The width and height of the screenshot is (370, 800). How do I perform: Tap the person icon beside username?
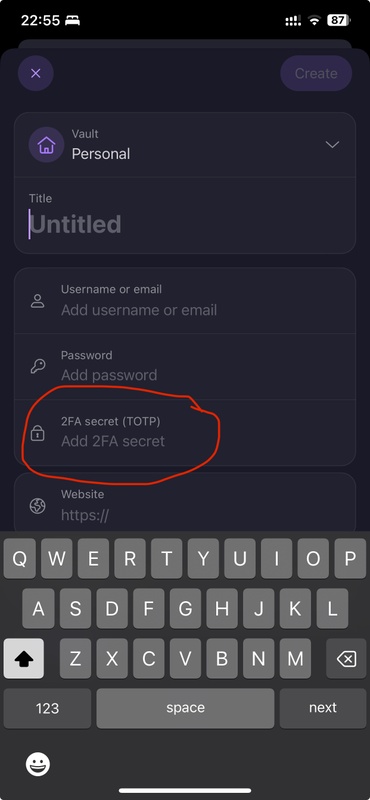coord(38,301)
